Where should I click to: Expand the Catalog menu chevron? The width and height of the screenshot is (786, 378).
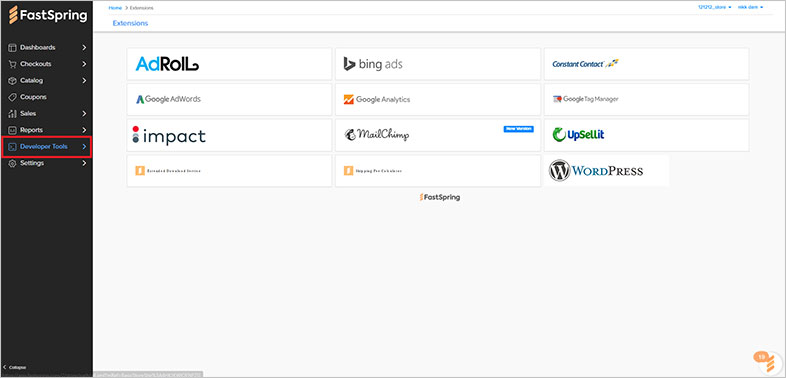pos(84,81)
